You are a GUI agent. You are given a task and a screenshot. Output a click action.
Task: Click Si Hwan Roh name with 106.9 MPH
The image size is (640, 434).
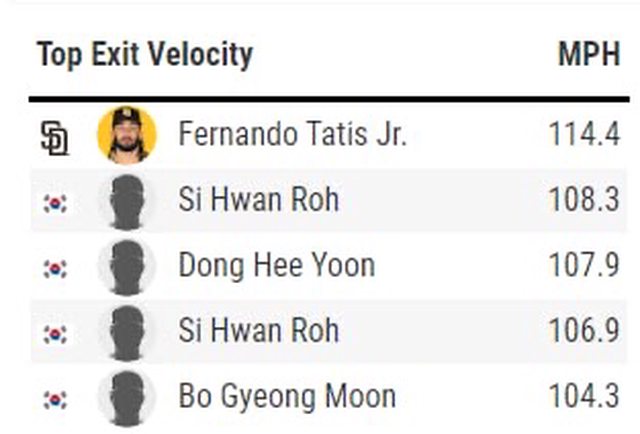[258, 332]
